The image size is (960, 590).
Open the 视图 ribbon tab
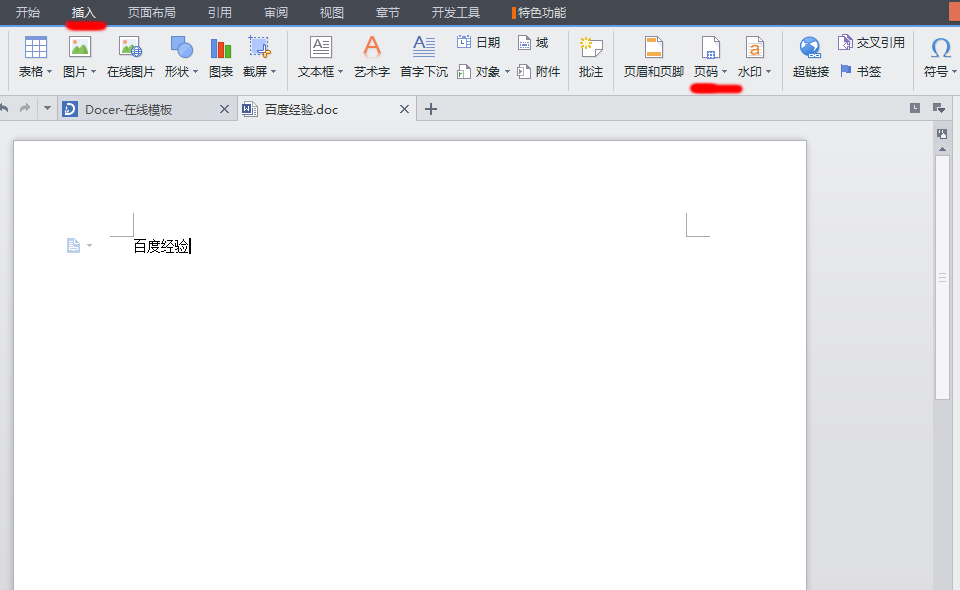(332, 12)
